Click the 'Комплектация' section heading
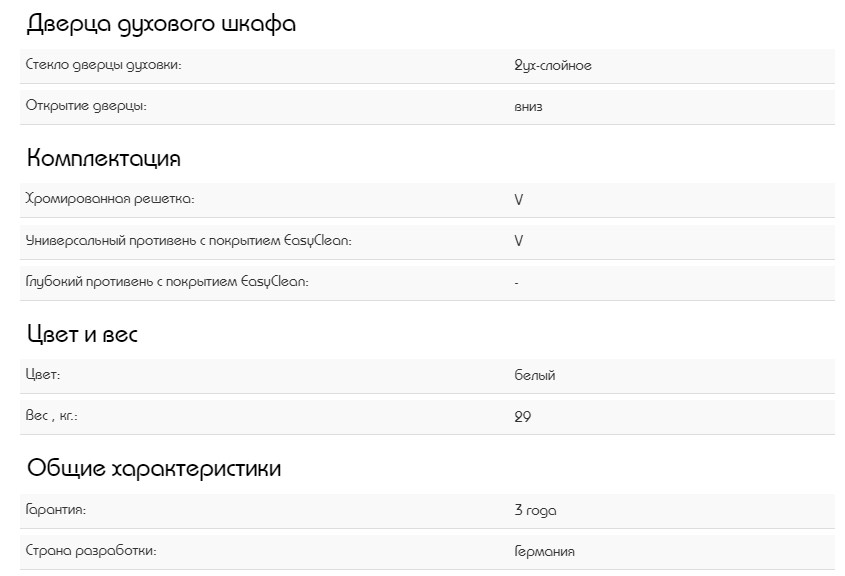The image size is (845, 576). (x=104, y=158)
